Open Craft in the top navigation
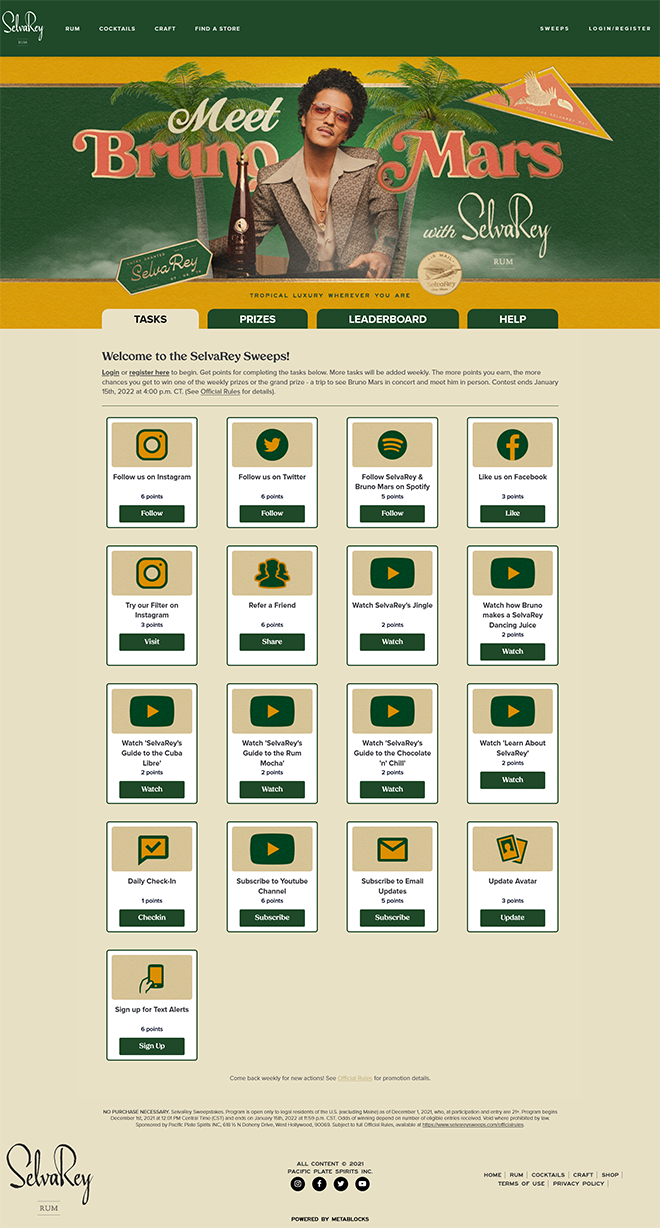660x1228 pixels. 165,29
